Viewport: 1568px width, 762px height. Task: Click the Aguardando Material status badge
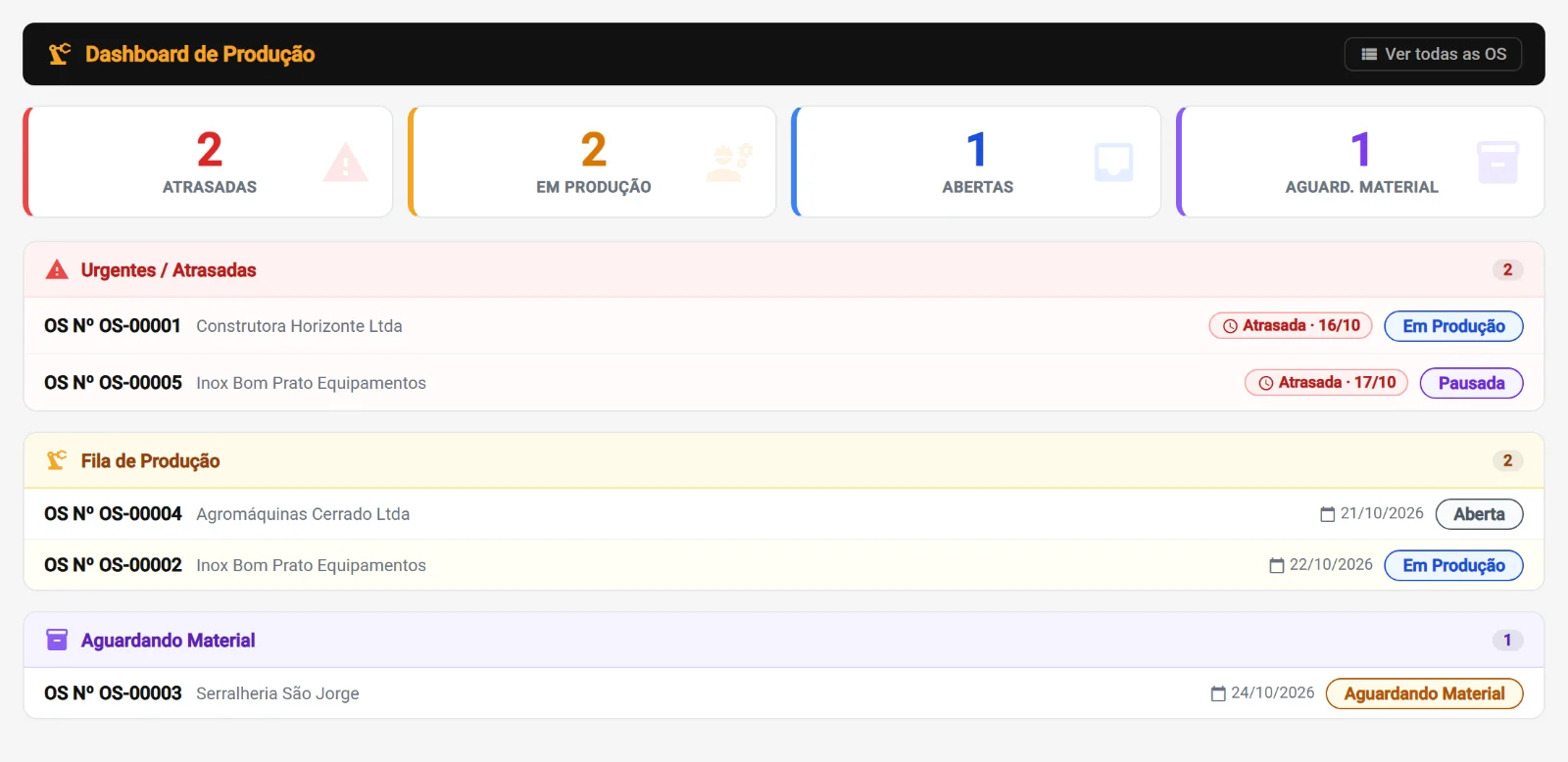(1424, 693)
